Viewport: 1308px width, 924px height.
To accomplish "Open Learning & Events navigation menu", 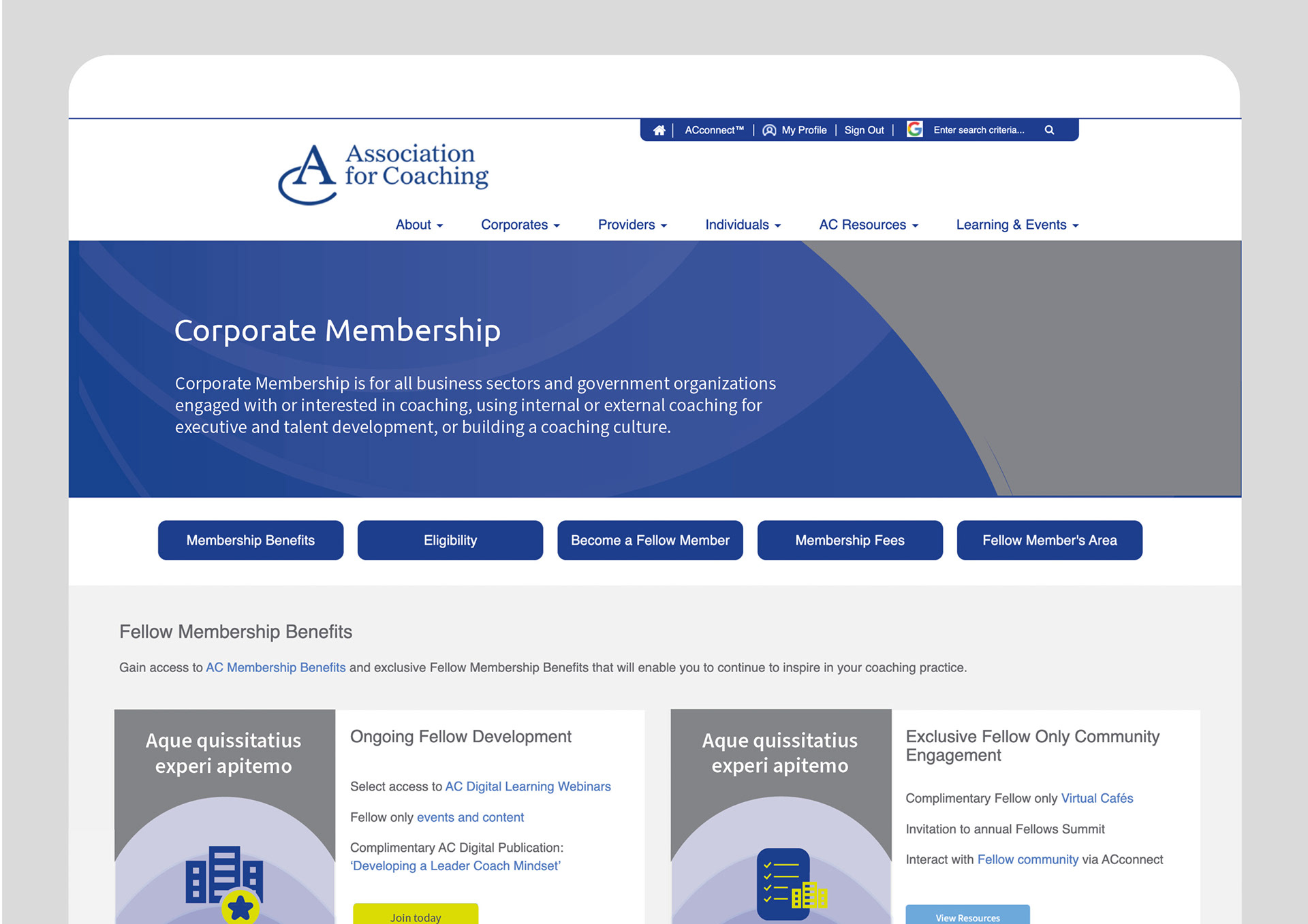I will (1016, 225).
